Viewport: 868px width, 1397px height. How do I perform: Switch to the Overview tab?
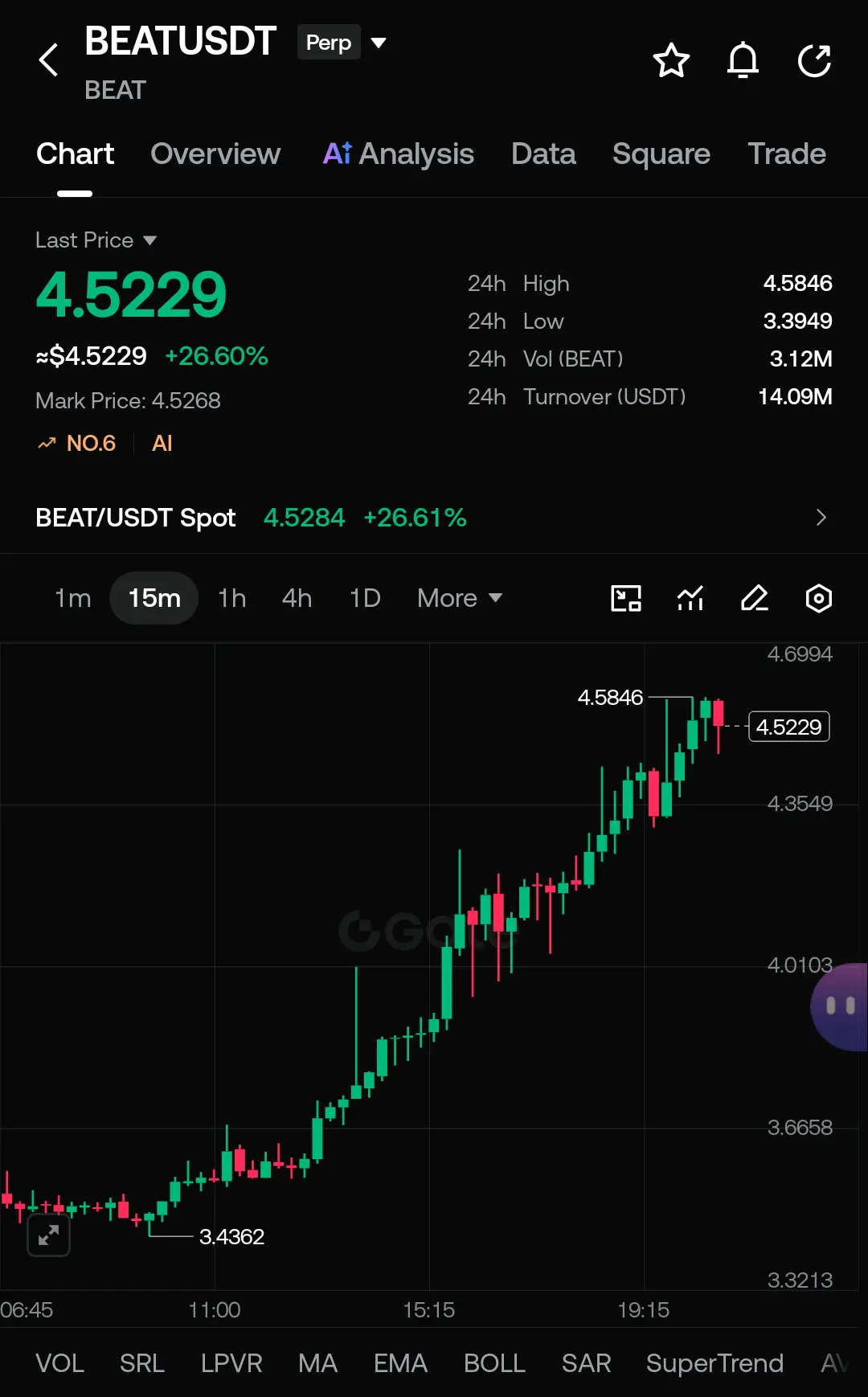(x=215, y=154)
